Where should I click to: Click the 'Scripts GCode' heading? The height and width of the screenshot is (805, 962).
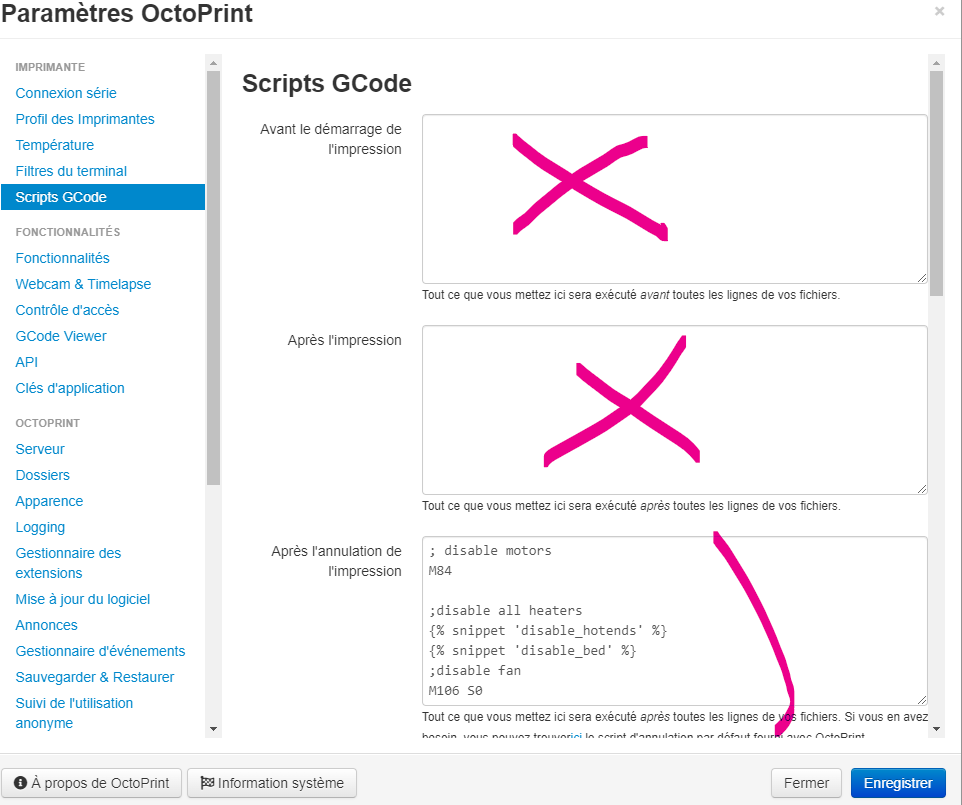(x=326, y=83)
